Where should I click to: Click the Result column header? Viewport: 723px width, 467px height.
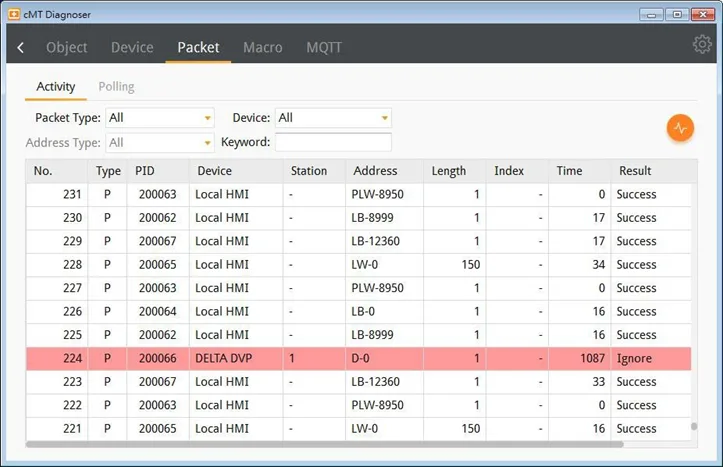point(652,171)
